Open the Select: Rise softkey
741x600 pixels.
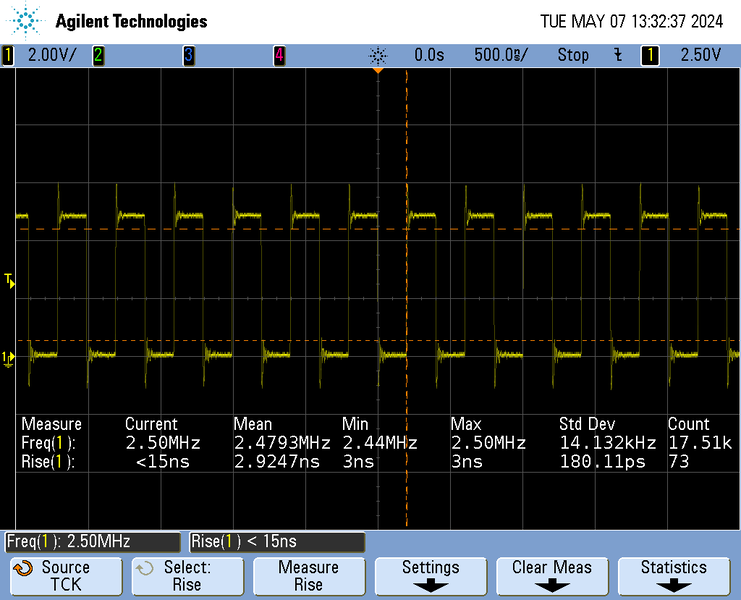[x=188, y=576]
